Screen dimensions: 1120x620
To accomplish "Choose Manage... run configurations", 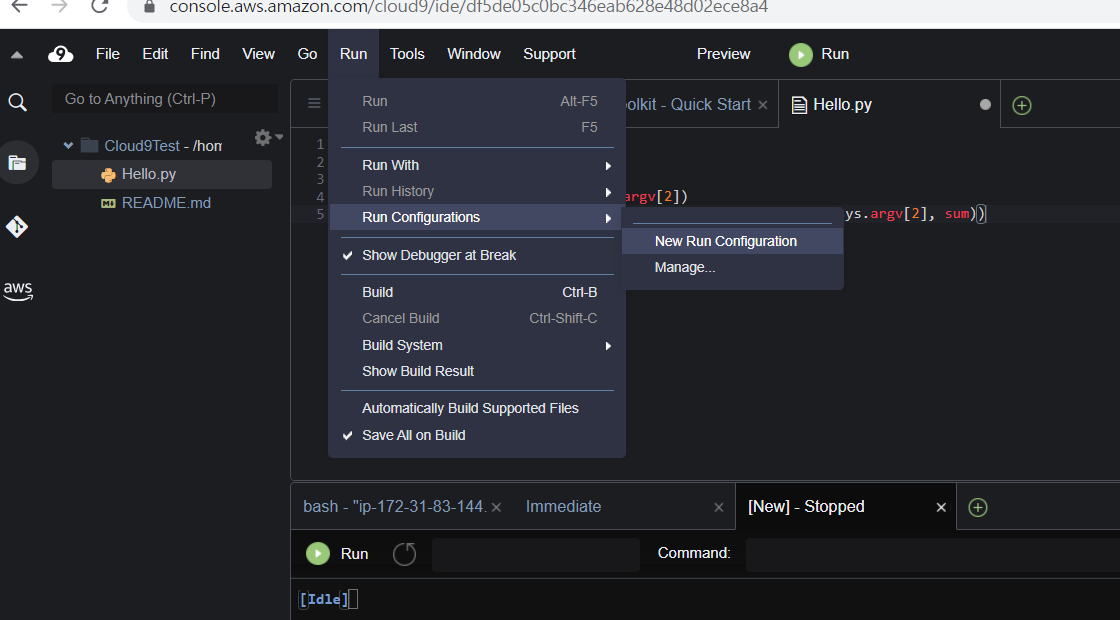I will (733, 268).
